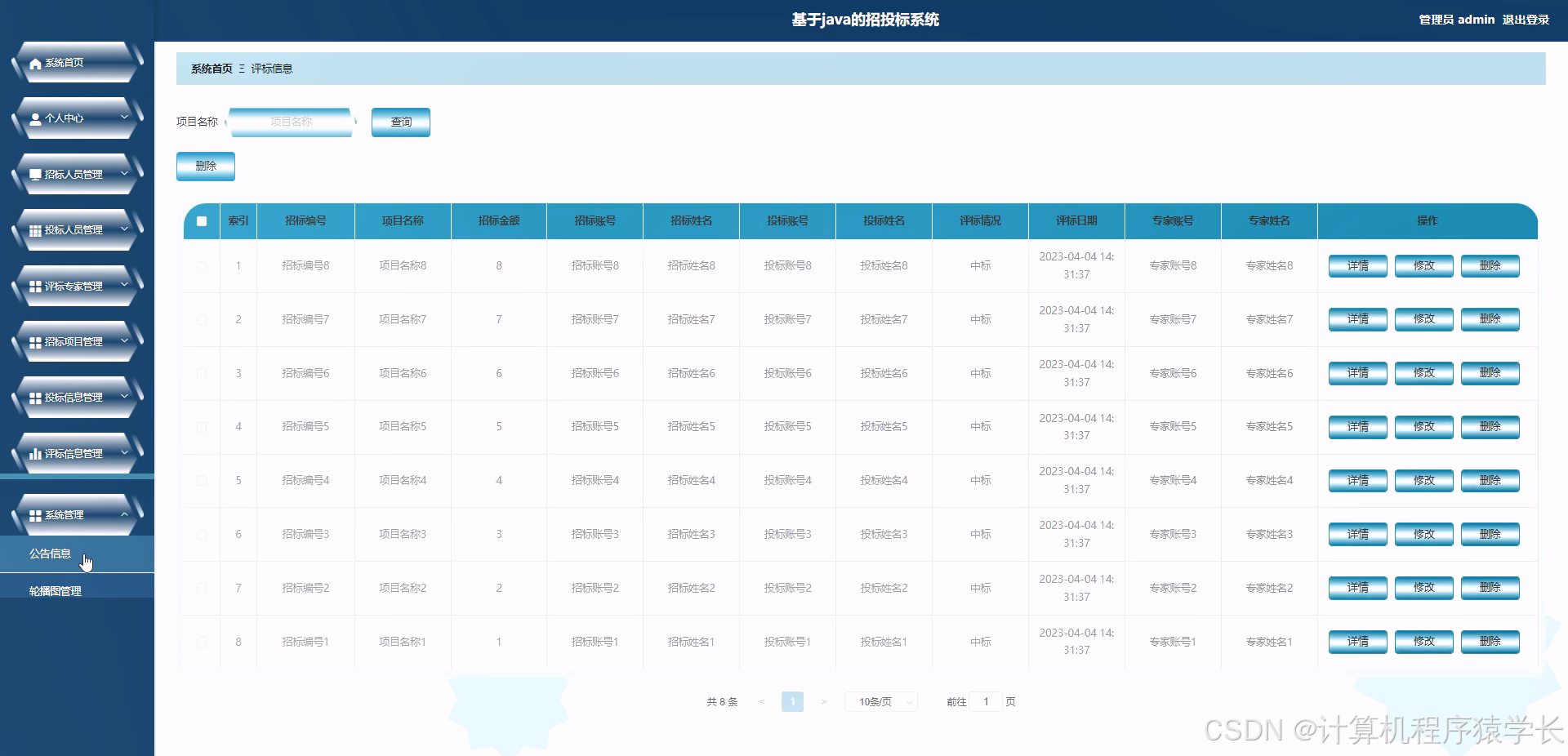The width and height of the screenshot is (1568, 756).
Task: Click the 查询 search button
Action: tap(401, 122)
